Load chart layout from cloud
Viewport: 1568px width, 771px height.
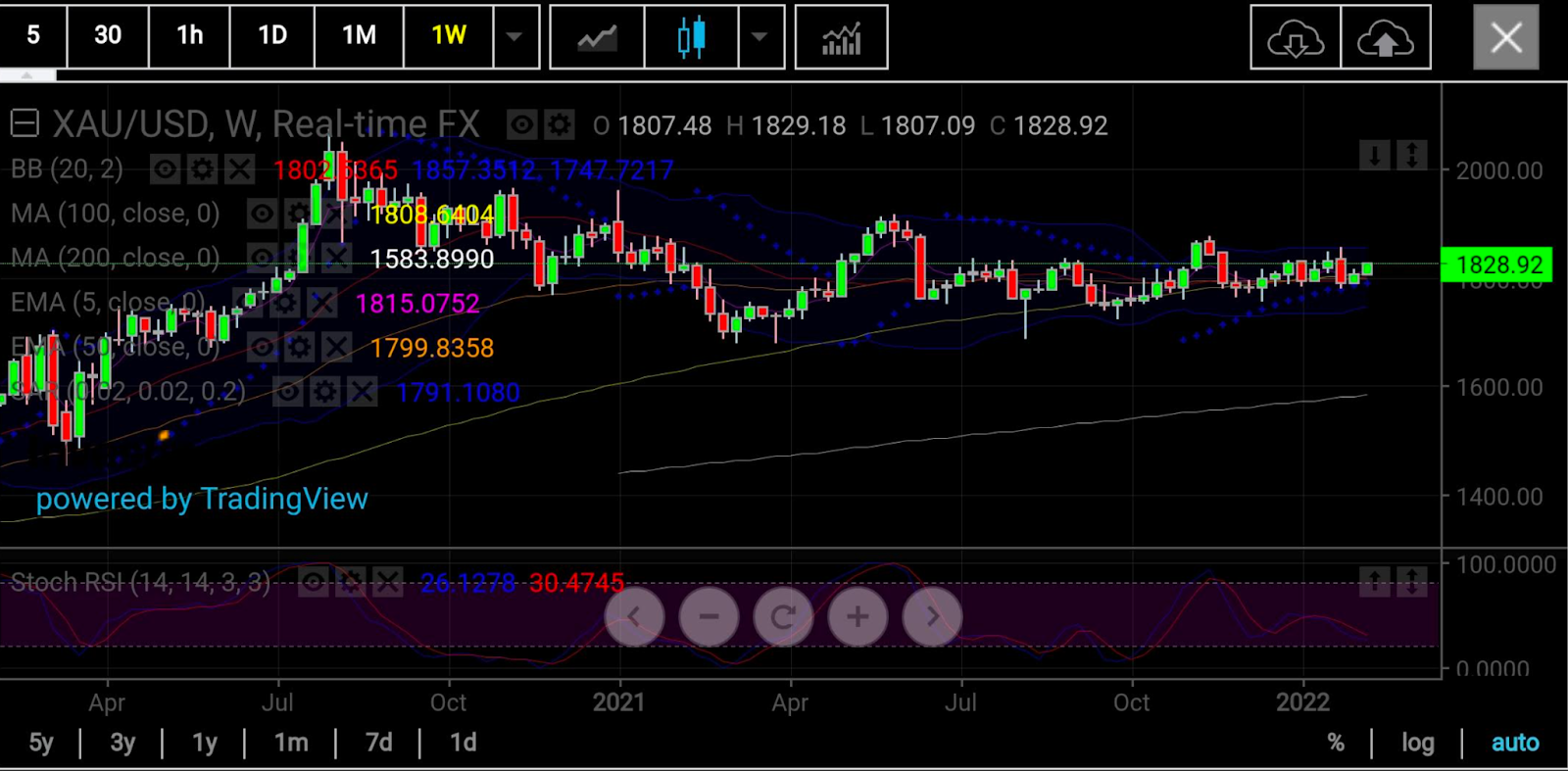[x=1296, y=37]
